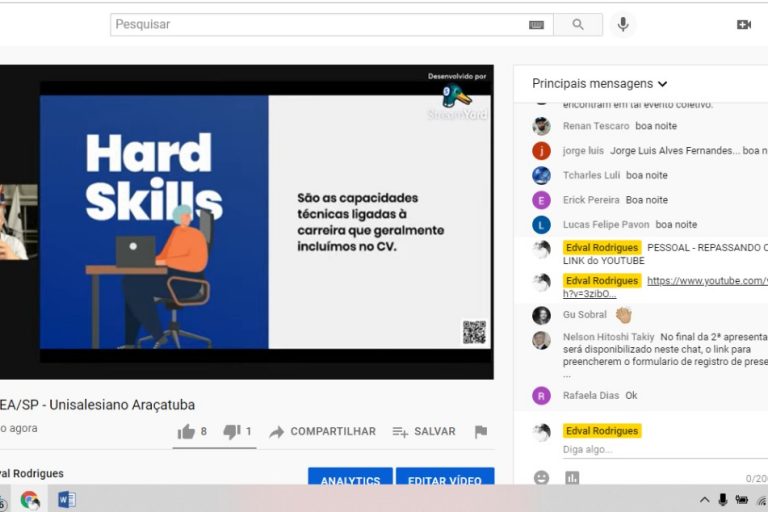Open Chrome from the taskbar
Viewport: 768px width, 512px height.
pyautogui.click(x=30, y=500)
